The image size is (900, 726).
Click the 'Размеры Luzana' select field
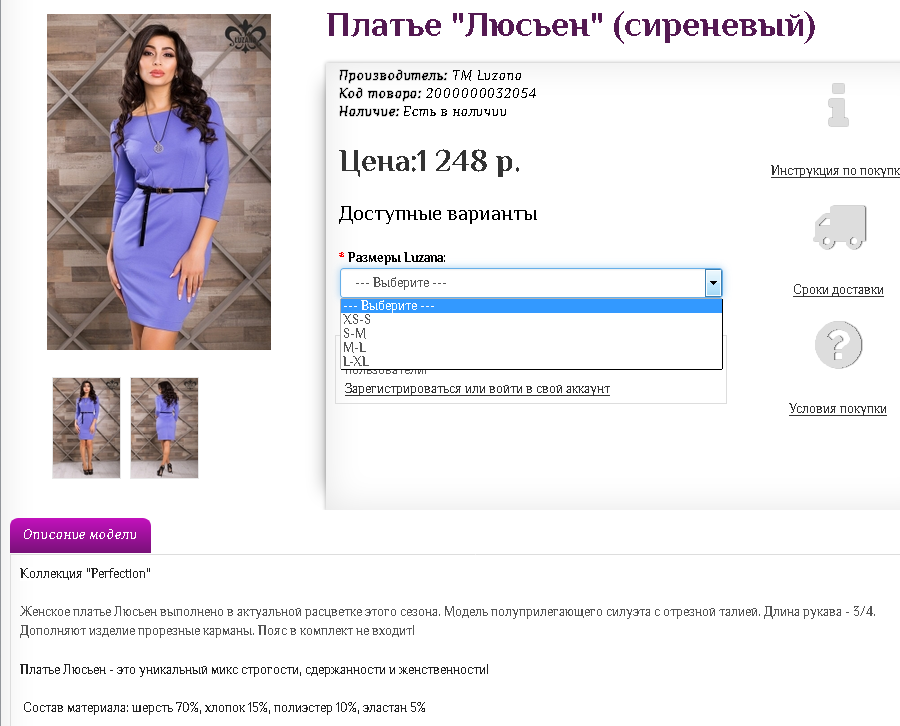(x=531, y=283)
